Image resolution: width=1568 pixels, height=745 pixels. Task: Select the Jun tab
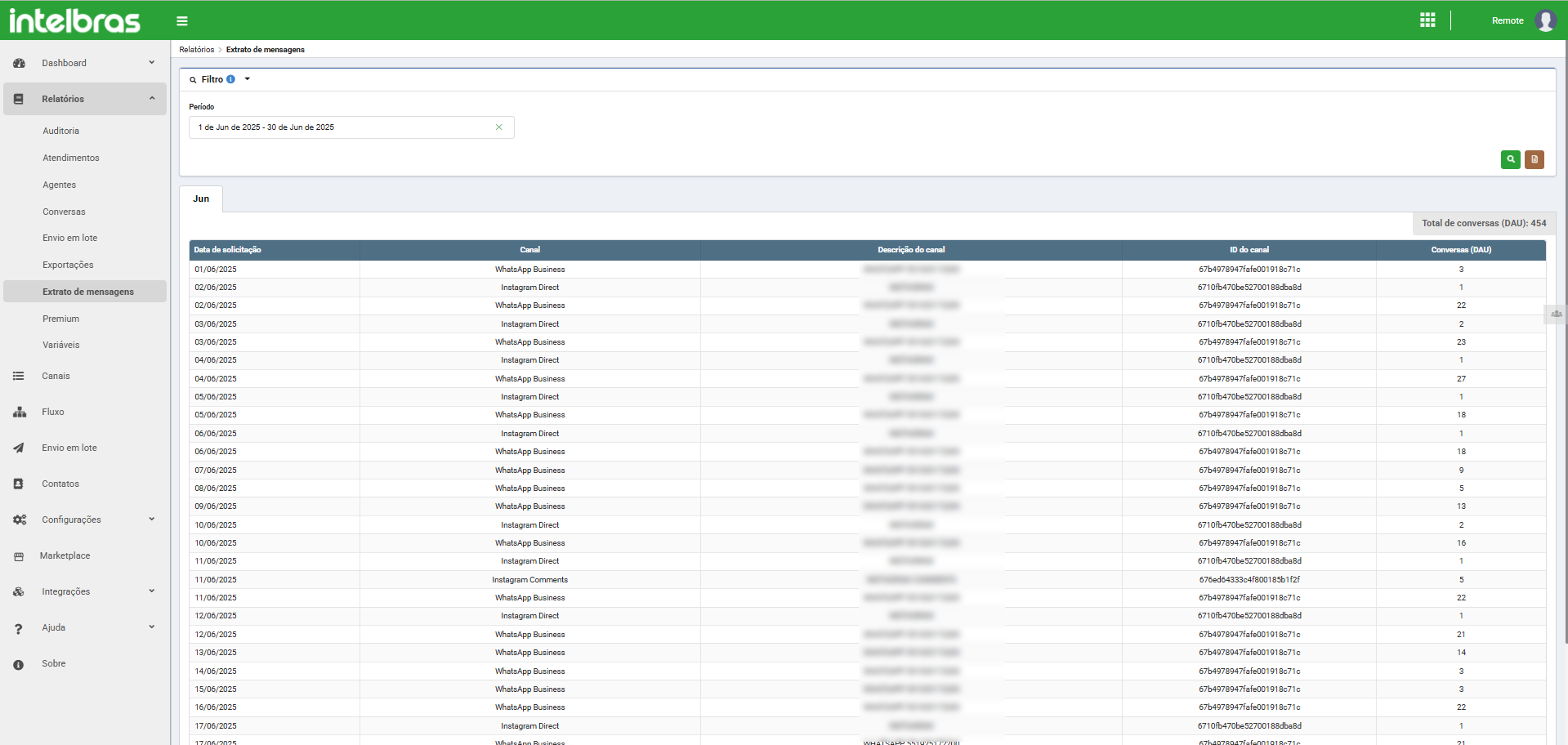tap(201, 199)
